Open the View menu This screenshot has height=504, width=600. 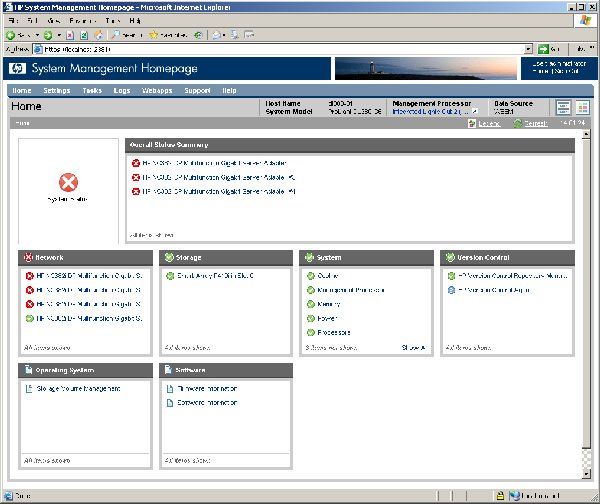point(54,21)
